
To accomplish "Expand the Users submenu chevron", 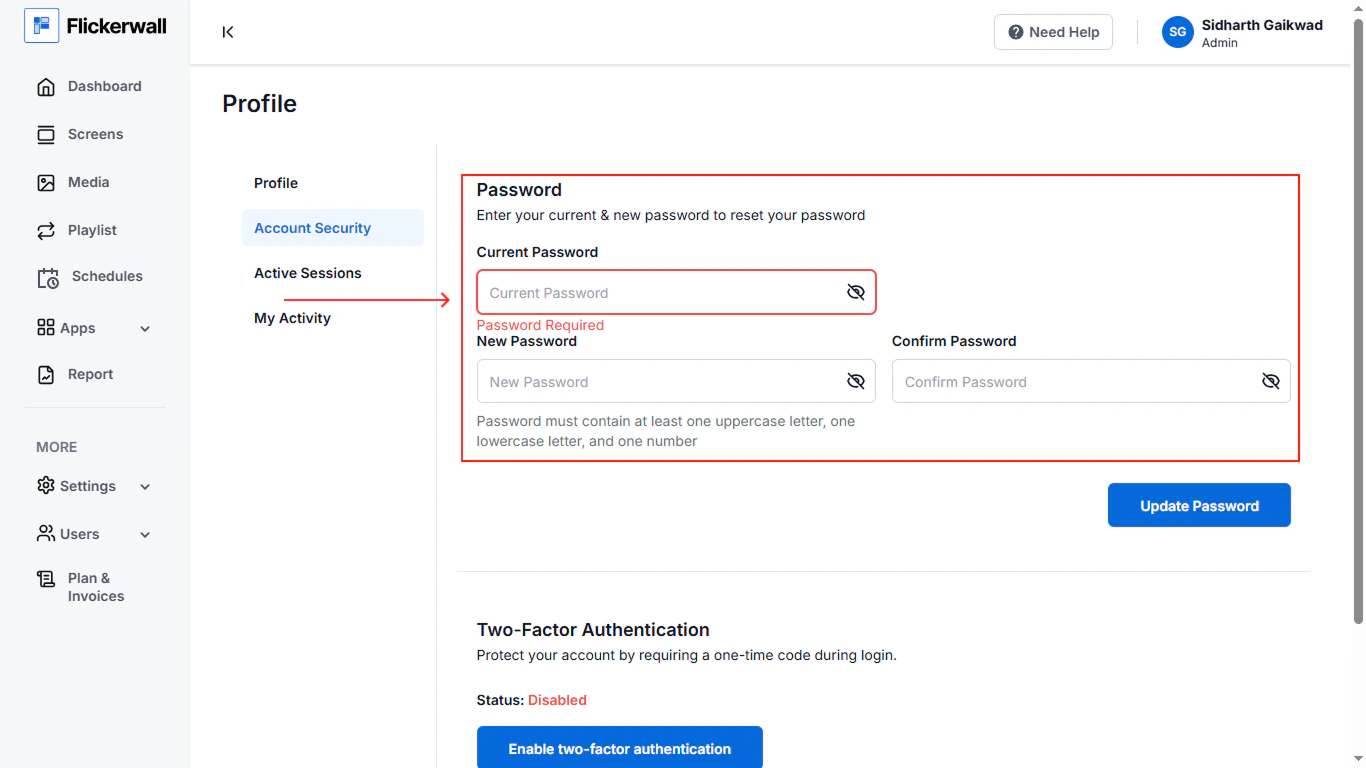I will [x=145, y=535].
